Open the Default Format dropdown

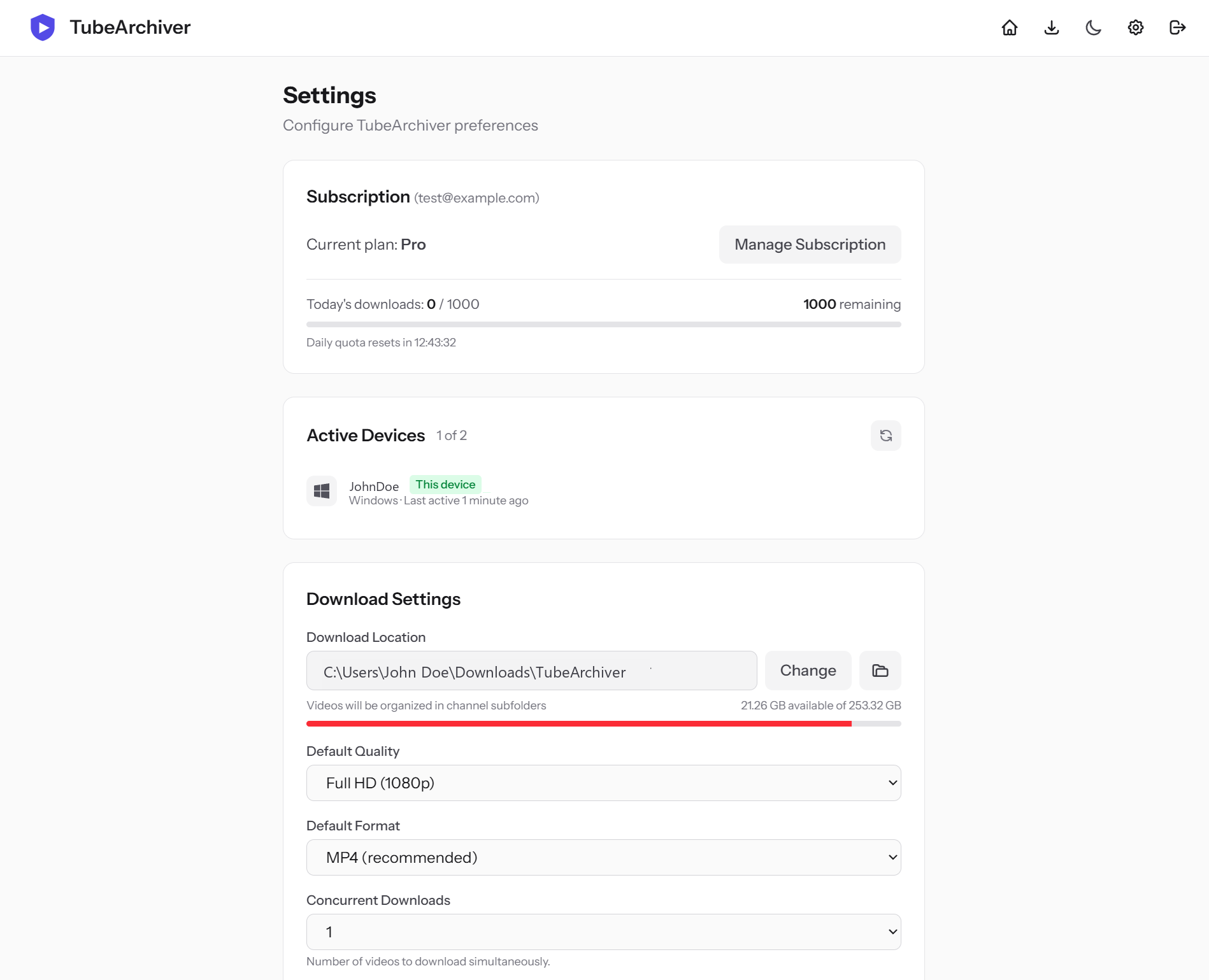click(x=603, y=857)
